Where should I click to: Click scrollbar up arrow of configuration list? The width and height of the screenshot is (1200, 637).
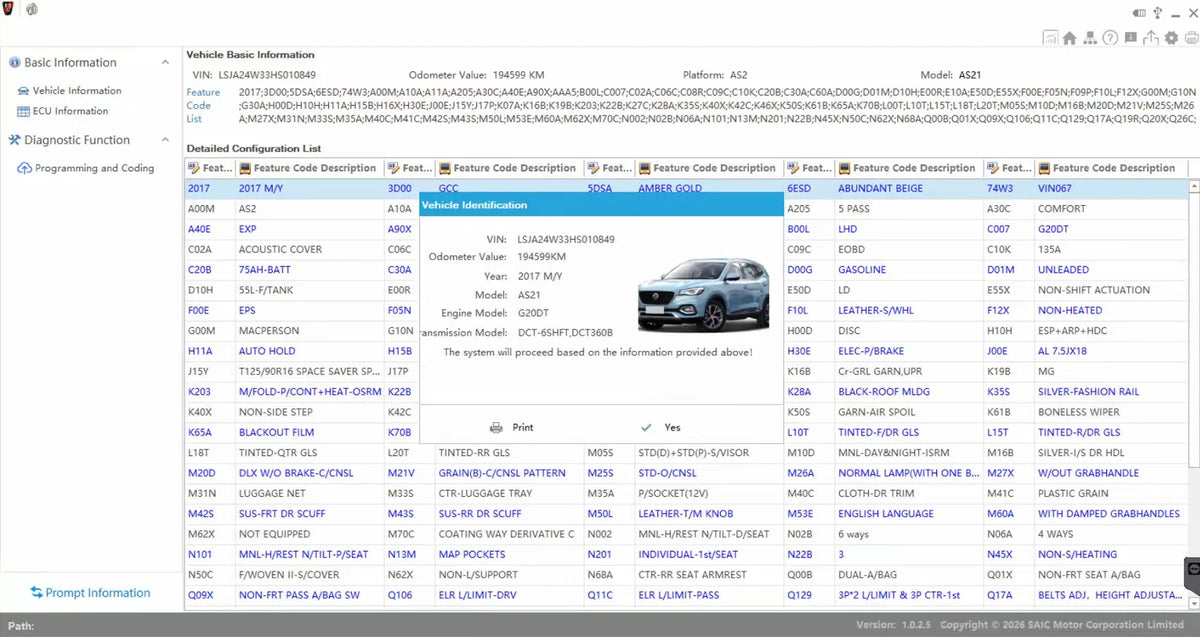click(x=1192, y=187)
